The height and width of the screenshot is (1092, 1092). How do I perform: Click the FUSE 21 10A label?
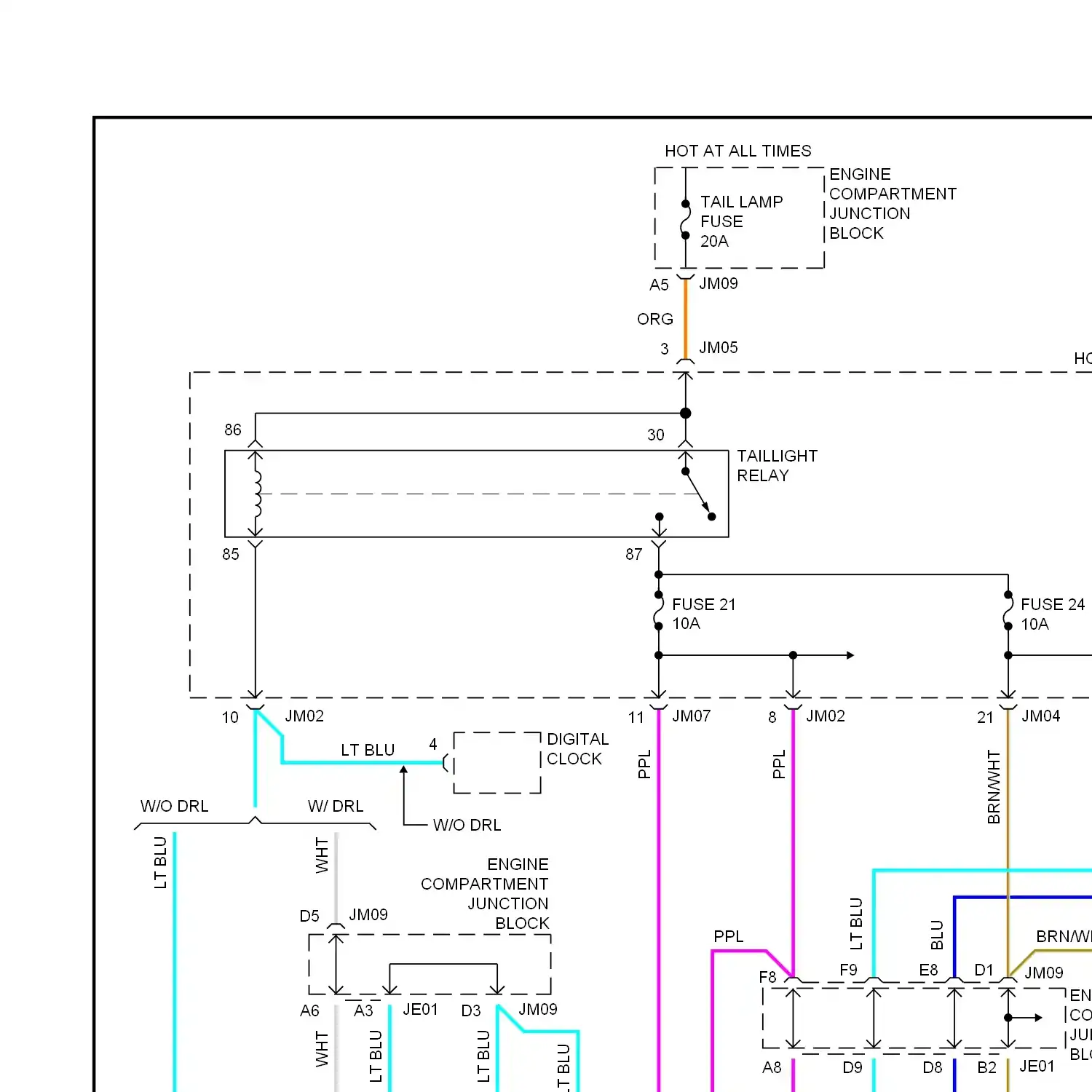tap(703, 614)
